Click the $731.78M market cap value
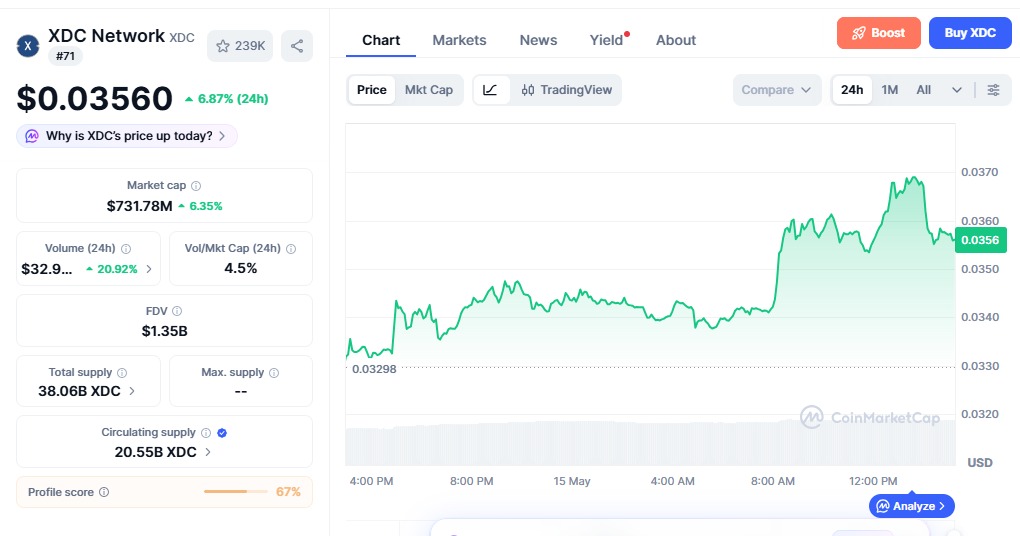Image resolution: width=1020 pixels, height=536 pixels. [140, 206]
